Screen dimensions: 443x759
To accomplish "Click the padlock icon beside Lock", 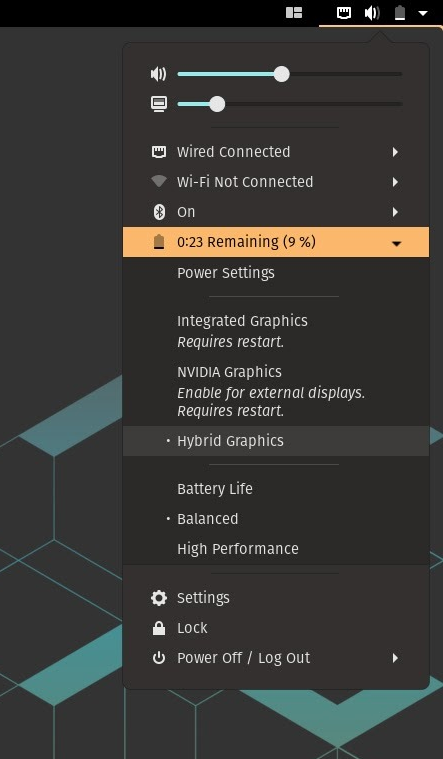I will tap(159, 628).
